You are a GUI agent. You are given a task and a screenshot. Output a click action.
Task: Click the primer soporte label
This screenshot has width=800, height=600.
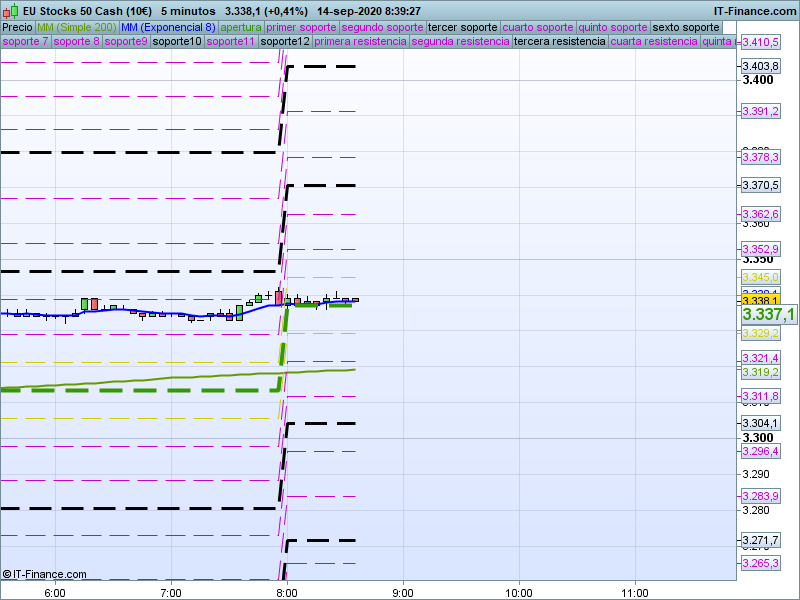tap(302, 27)
